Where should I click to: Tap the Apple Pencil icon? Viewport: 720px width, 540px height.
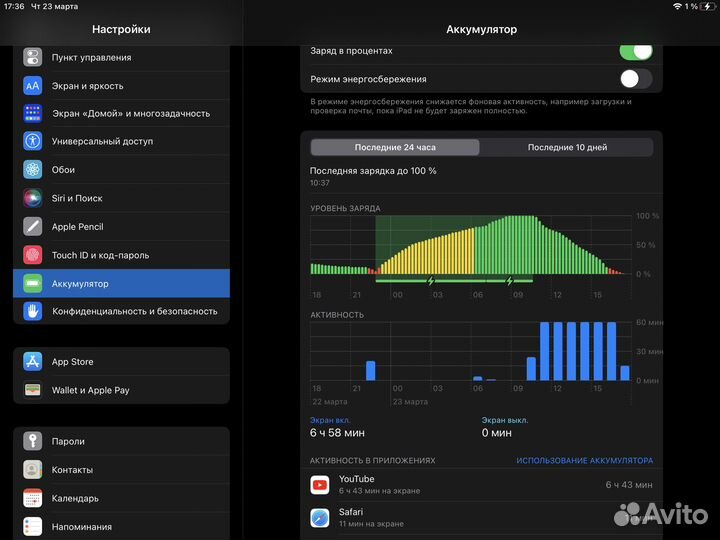click(x=33, y=227)
